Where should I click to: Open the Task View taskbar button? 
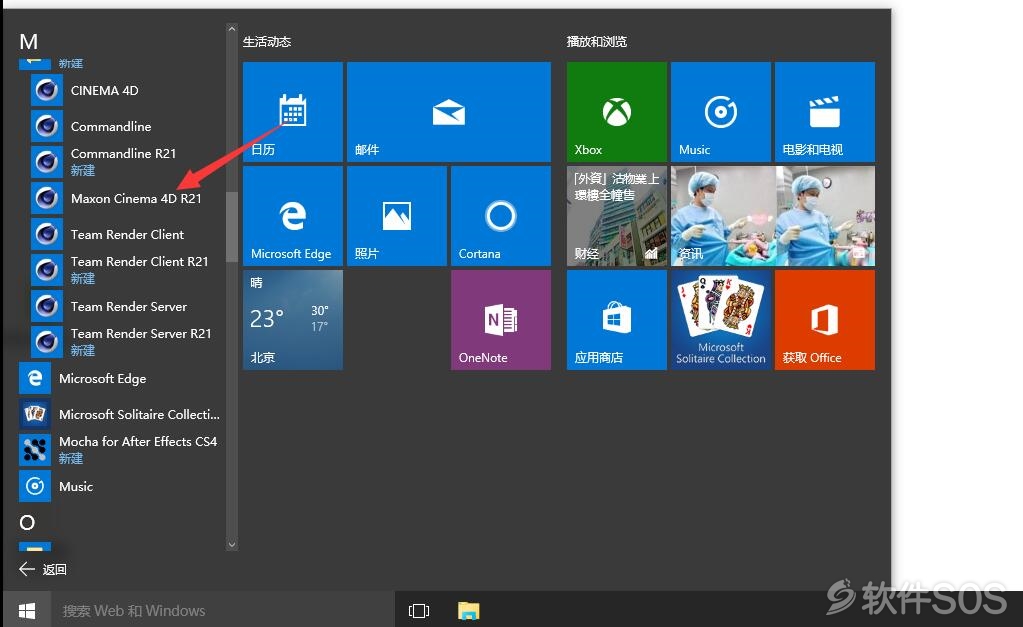pyautogui.click(x=419, y=610)
